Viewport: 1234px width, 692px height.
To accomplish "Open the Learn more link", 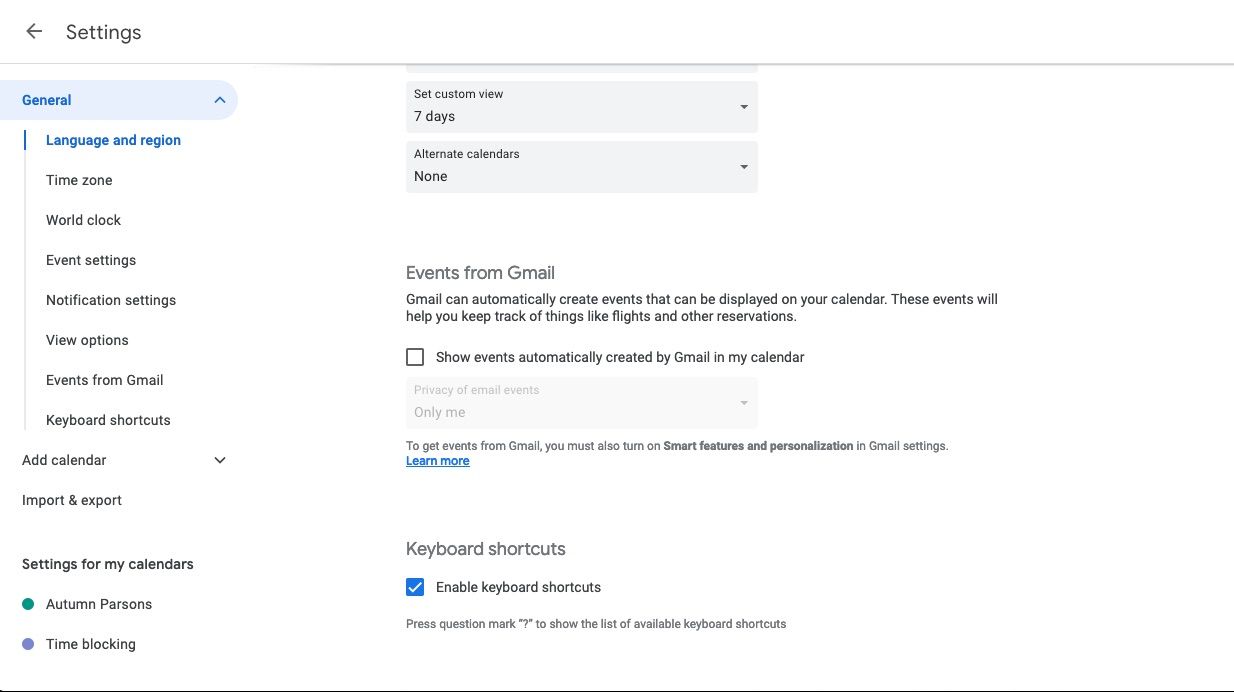I will [437, 460].
